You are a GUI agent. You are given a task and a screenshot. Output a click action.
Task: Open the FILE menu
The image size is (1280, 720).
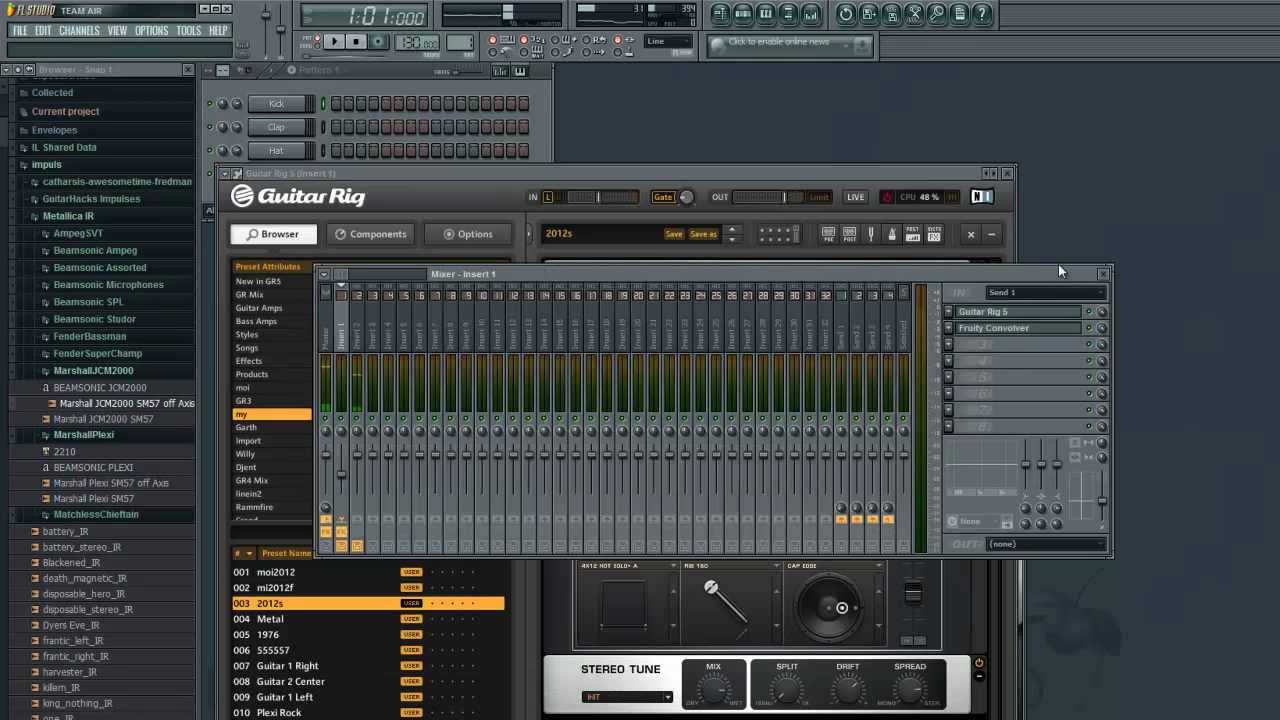(x=20, y=31)
